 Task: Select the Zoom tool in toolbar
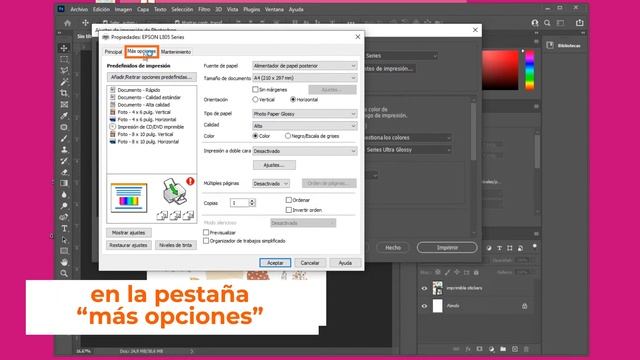coord(64,273)
